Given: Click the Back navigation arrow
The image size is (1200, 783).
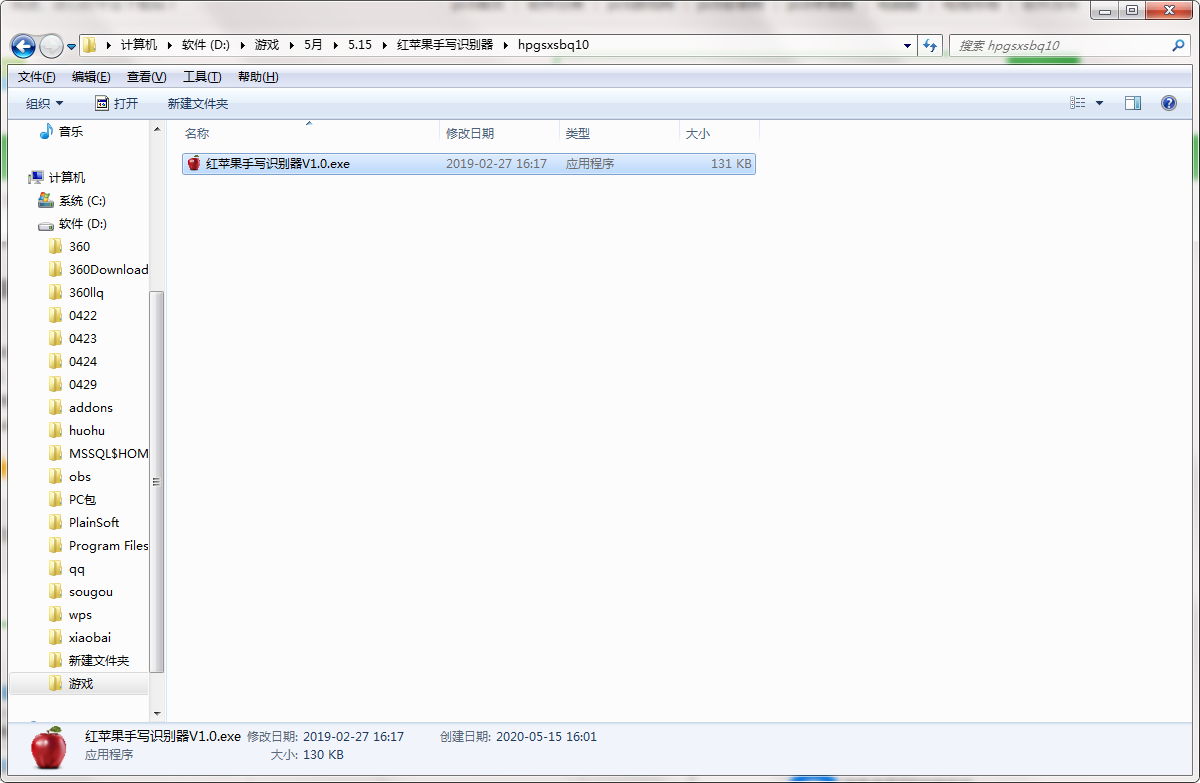Looking at the screenshot, I should tap(23, 46).
